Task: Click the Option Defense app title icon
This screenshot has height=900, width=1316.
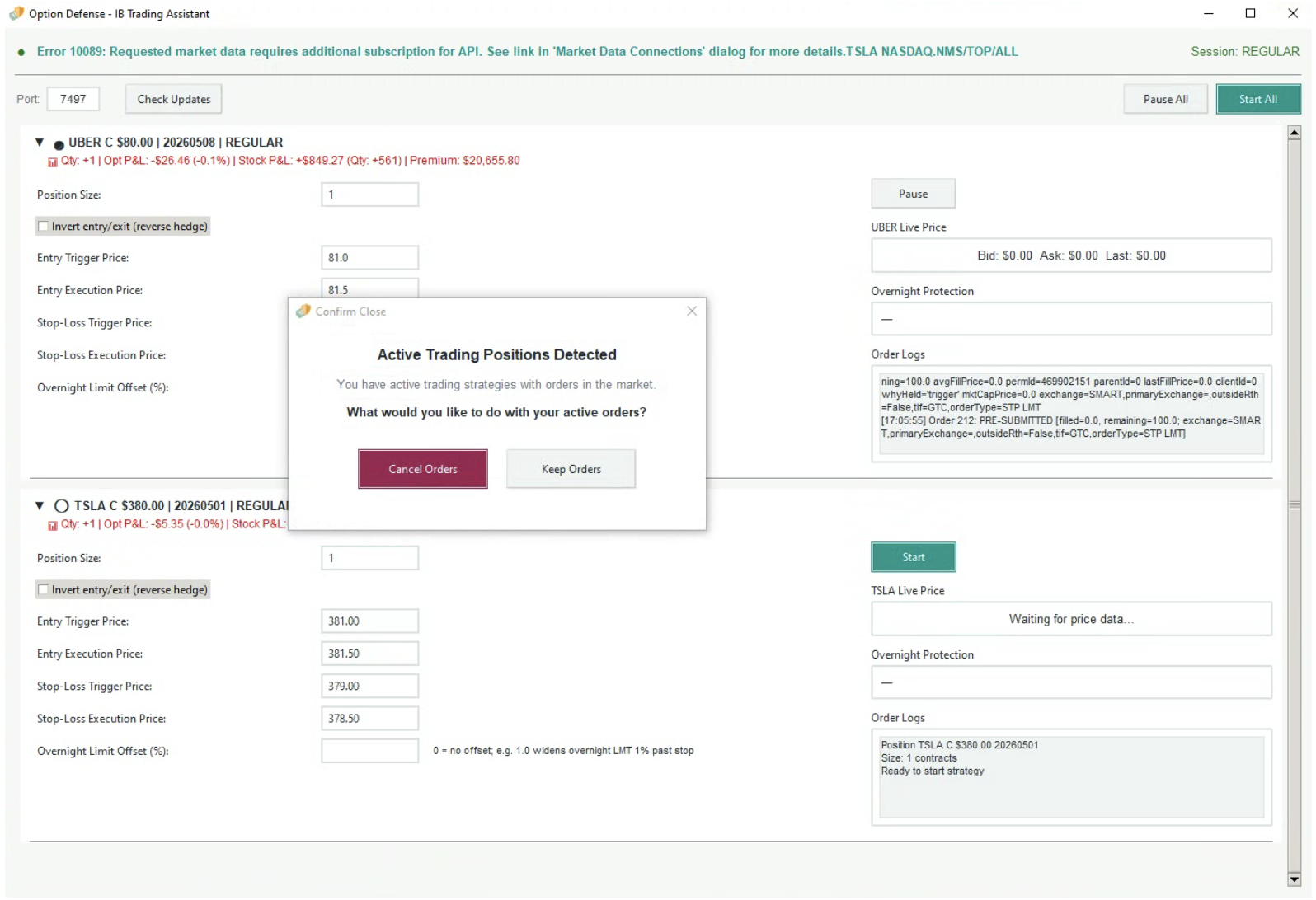Action: click(x=16, y=14)
